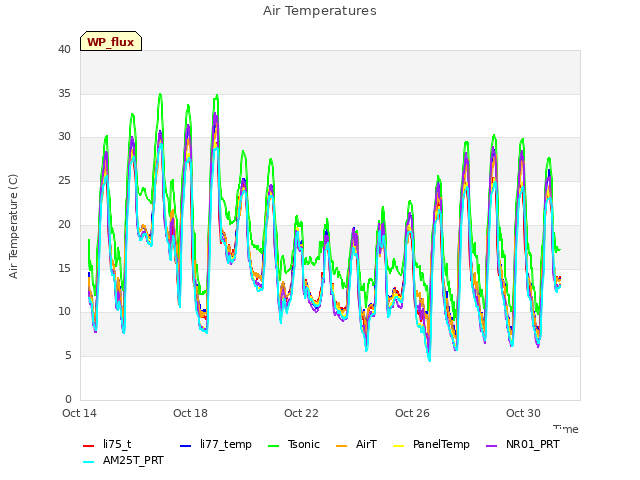Click the Oct 26 x-axis tick label

coord(412,413)
